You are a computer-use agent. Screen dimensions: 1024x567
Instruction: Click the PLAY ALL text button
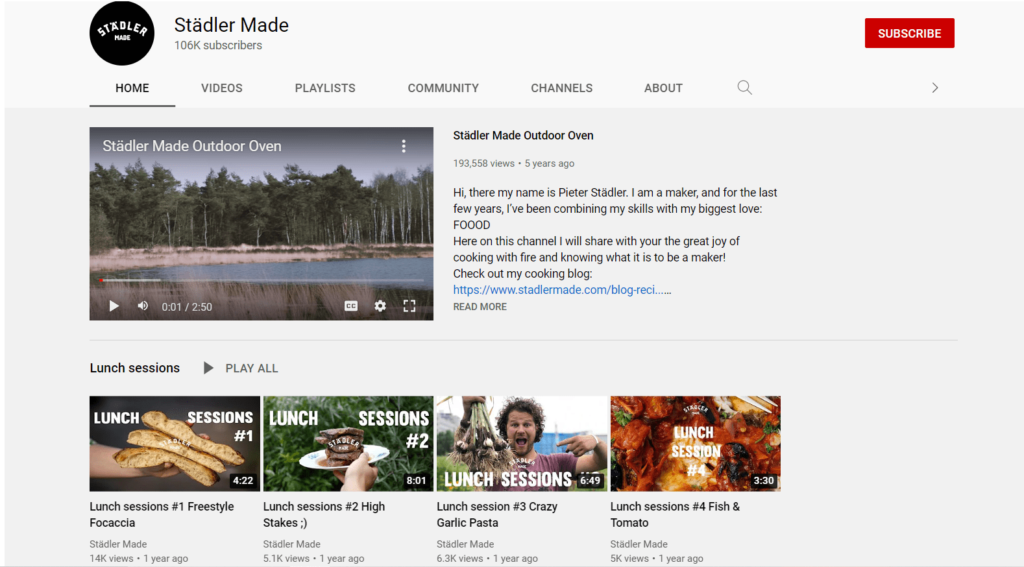pyautogui.click(x=251, y=368)
